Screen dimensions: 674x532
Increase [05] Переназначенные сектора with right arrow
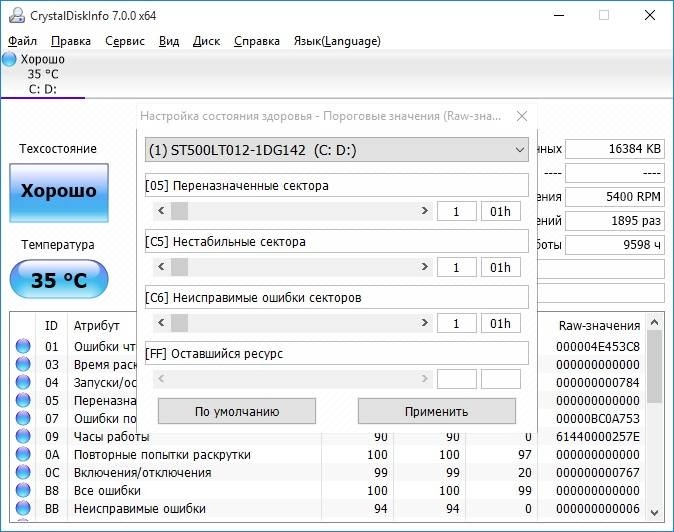(424, 211)
